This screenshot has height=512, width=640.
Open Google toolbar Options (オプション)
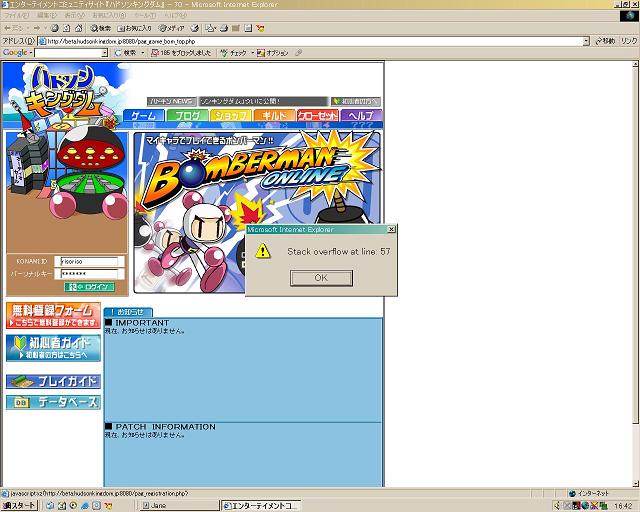(x=273, y=53)
